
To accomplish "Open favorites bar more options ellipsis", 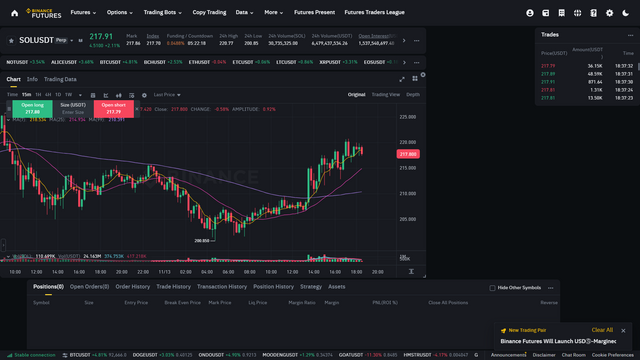I will coord(416,62).
